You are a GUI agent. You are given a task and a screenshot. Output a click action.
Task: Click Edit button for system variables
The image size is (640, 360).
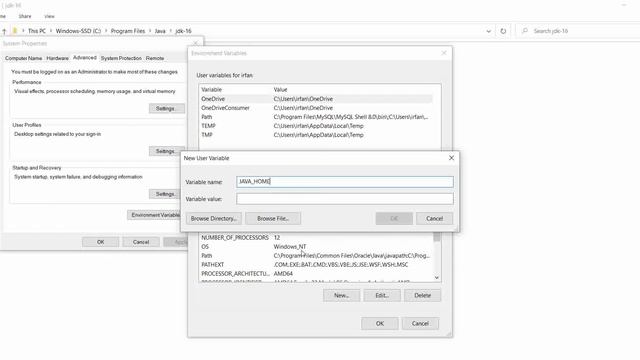click(382, 296)
